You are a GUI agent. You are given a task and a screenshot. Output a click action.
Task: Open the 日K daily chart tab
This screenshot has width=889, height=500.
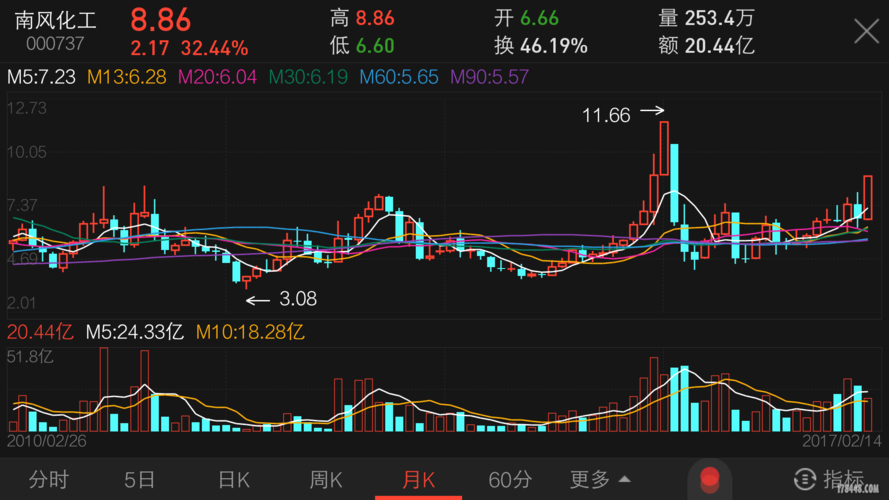234,480
